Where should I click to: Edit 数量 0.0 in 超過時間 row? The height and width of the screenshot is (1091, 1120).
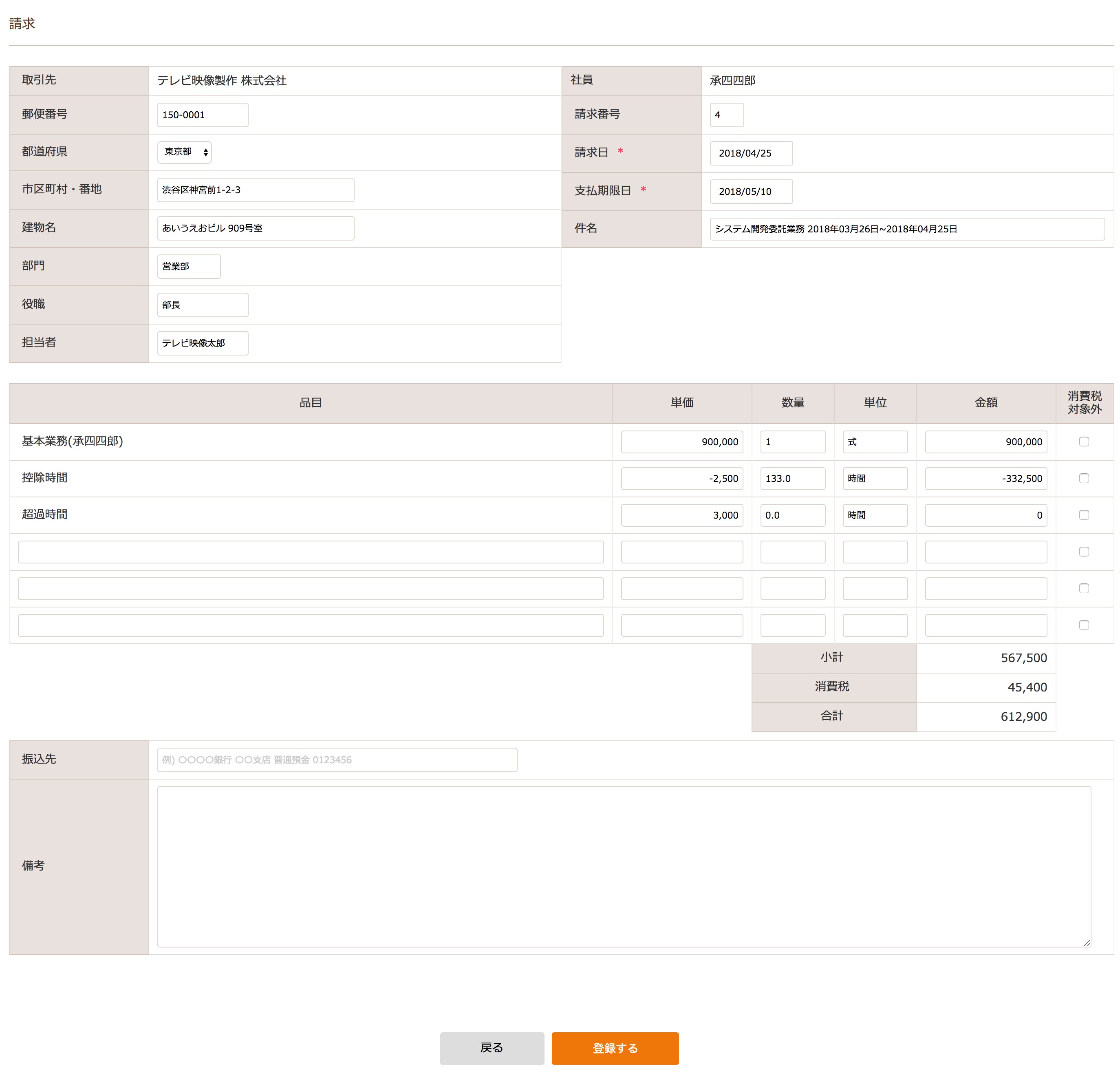coord(792,515)
